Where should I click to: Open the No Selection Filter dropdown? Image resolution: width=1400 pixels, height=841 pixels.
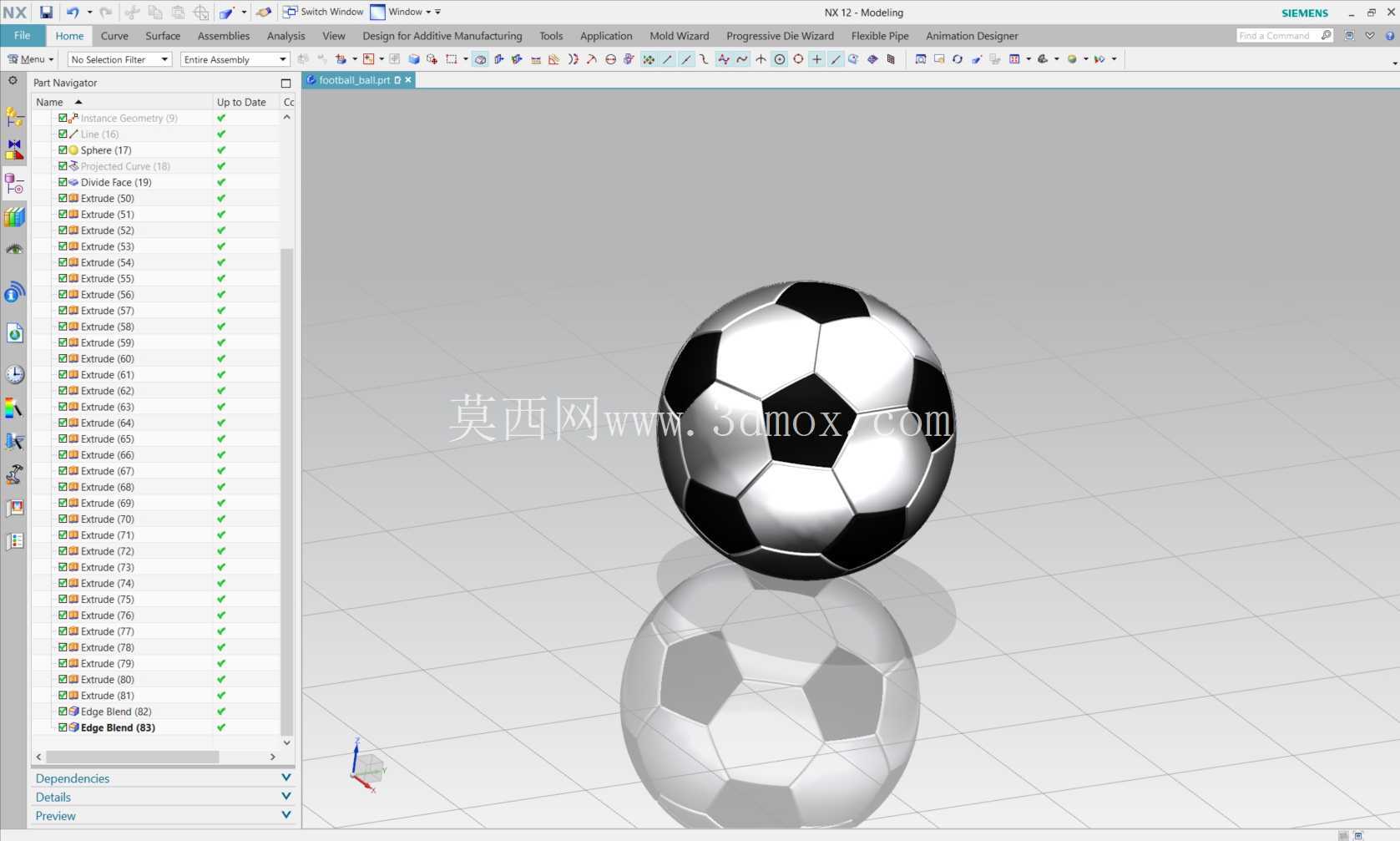[x=119, y=59]
